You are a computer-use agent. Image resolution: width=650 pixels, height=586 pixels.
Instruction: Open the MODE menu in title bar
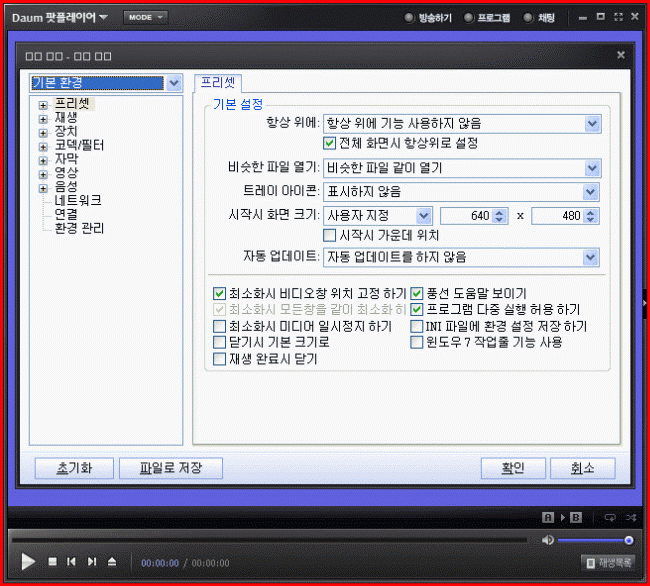145,17
